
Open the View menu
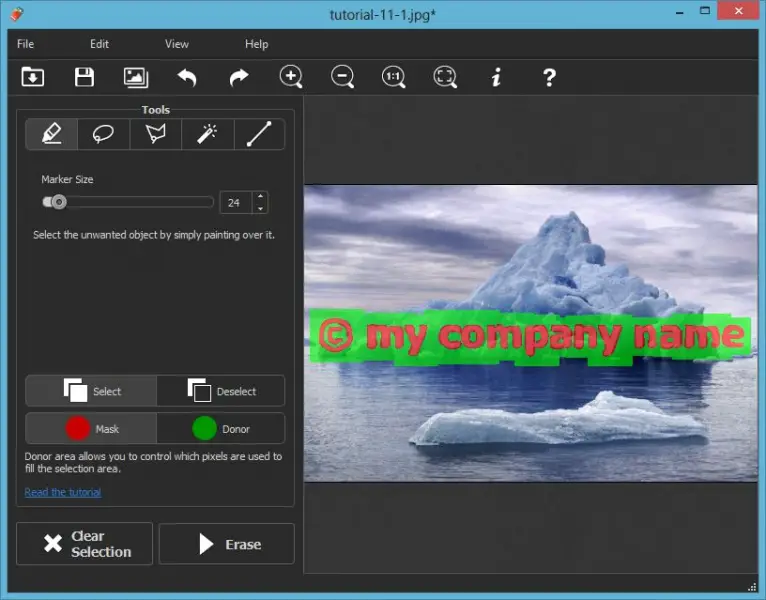tap(177, 44)
